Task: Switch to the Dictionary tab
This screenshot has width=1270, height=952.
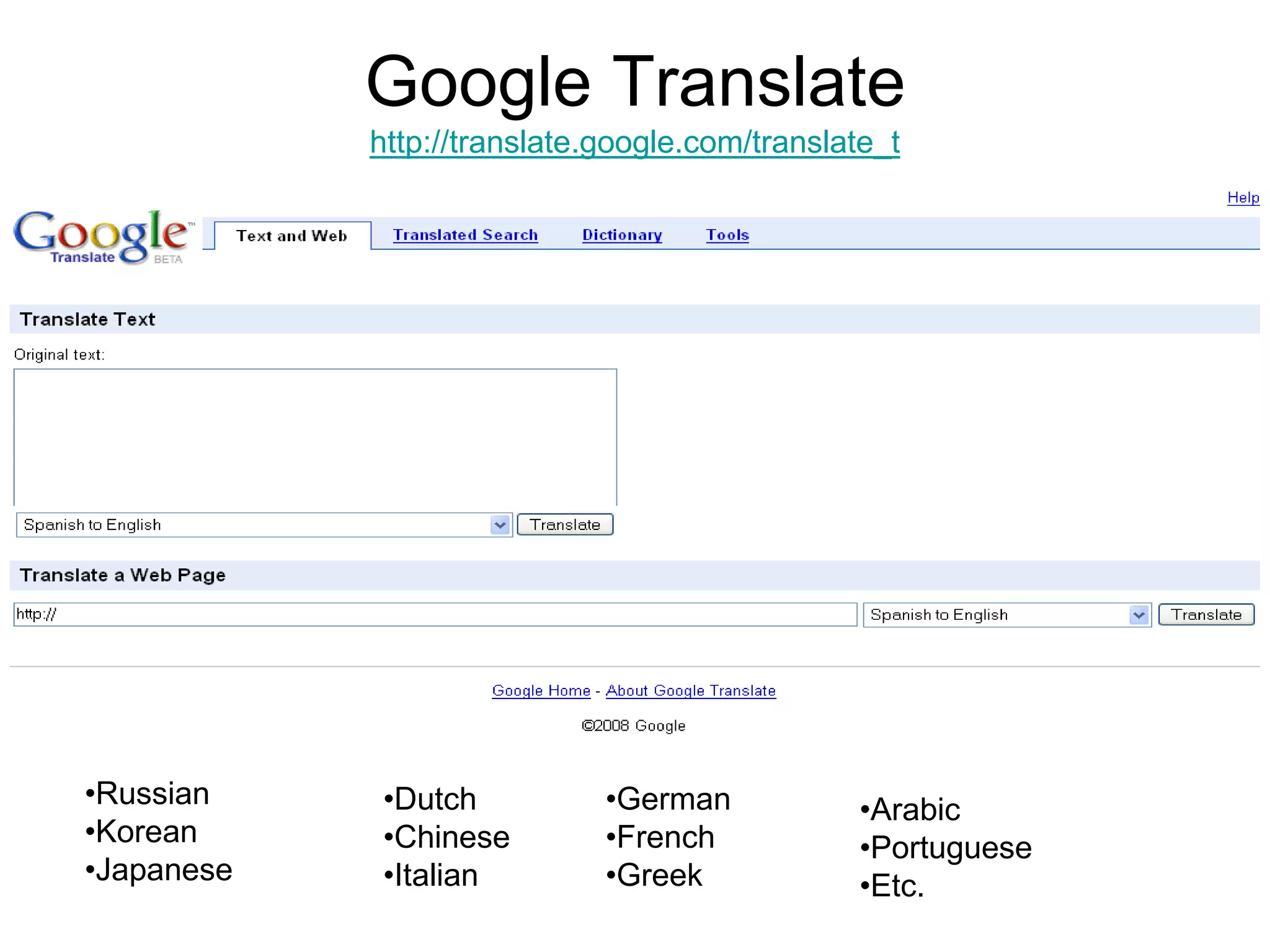Action: 622,235
